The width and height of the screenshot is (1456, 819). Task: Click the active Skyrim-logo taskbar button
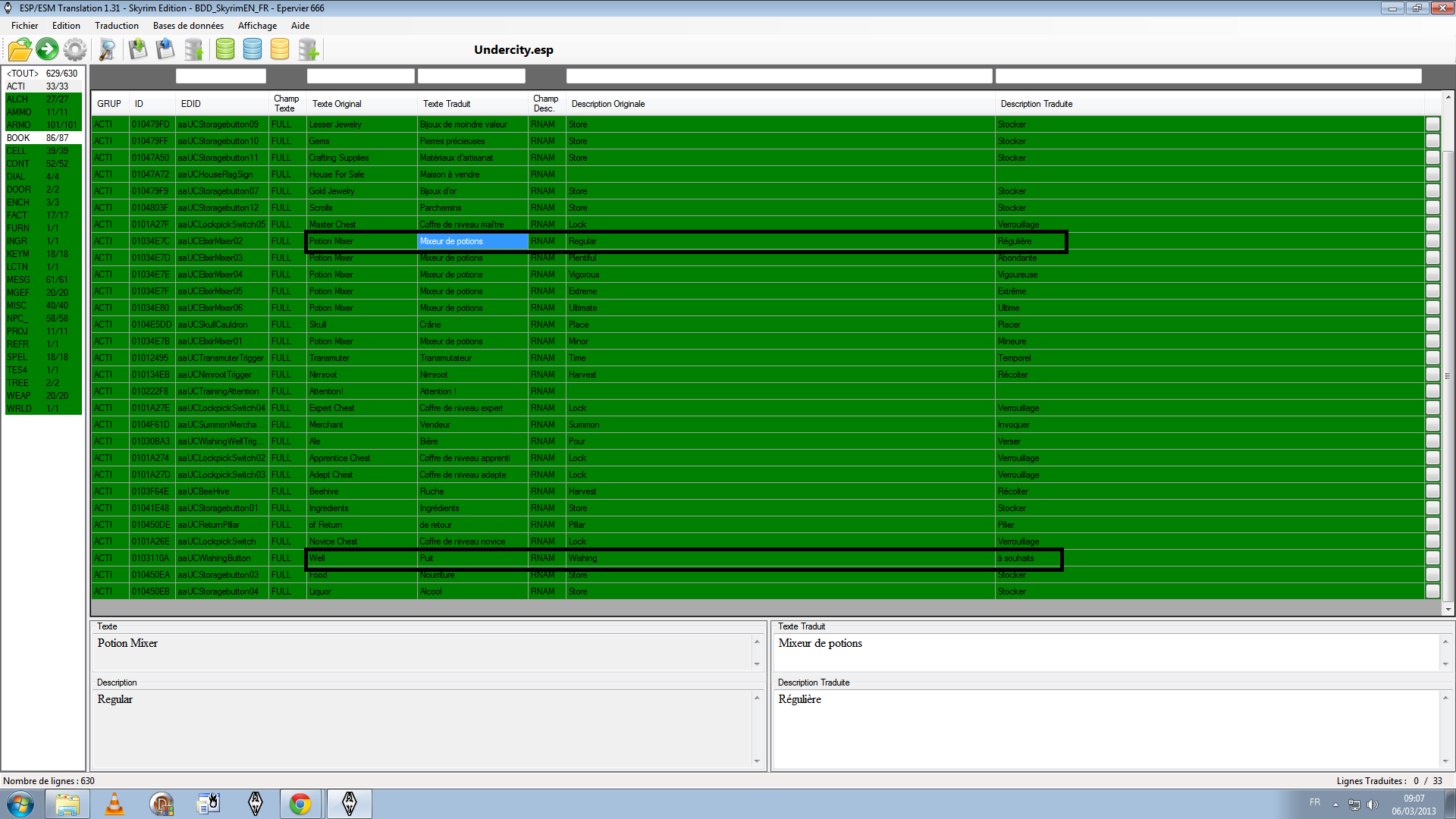pos(350,804)
